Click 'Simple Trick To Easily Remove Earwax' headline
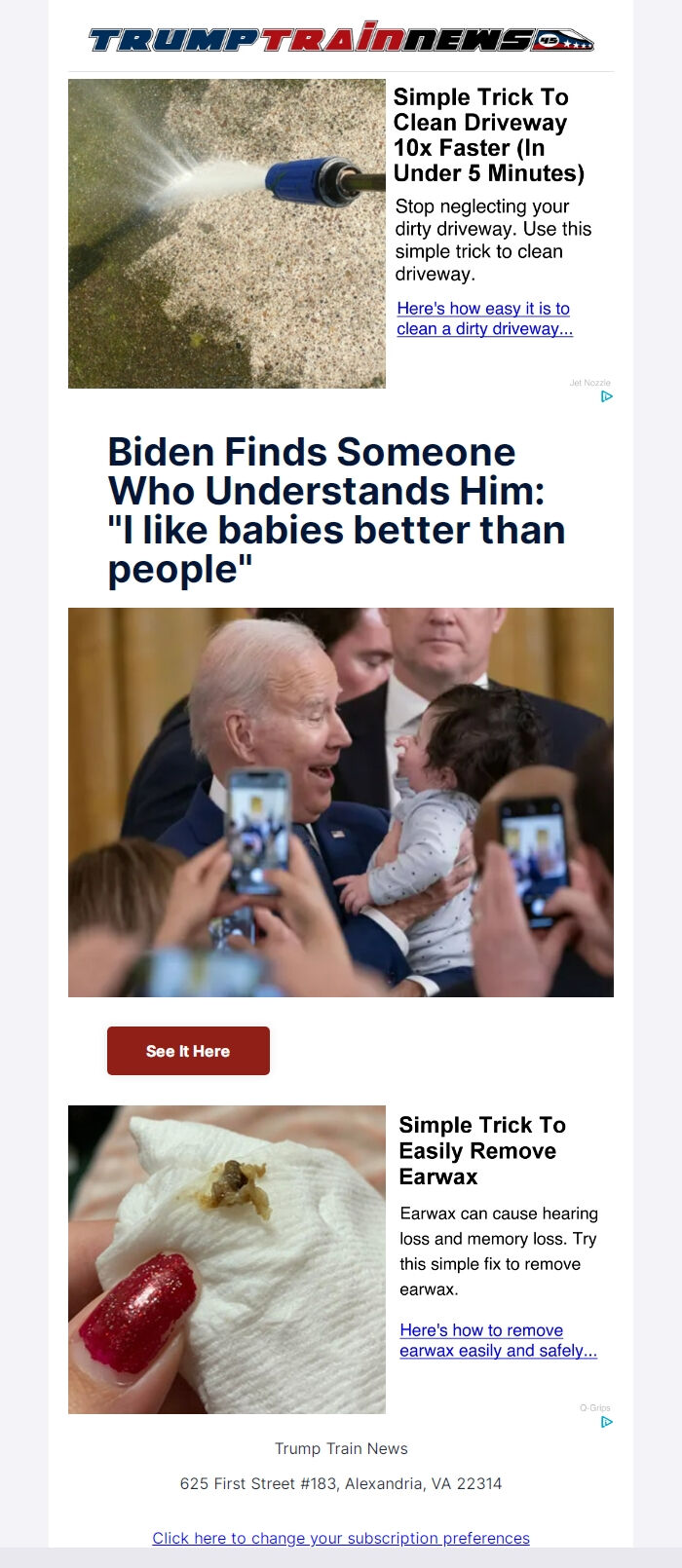Image resolution: width=682 pixels, height=1568 pixels. coord(482,1150)
